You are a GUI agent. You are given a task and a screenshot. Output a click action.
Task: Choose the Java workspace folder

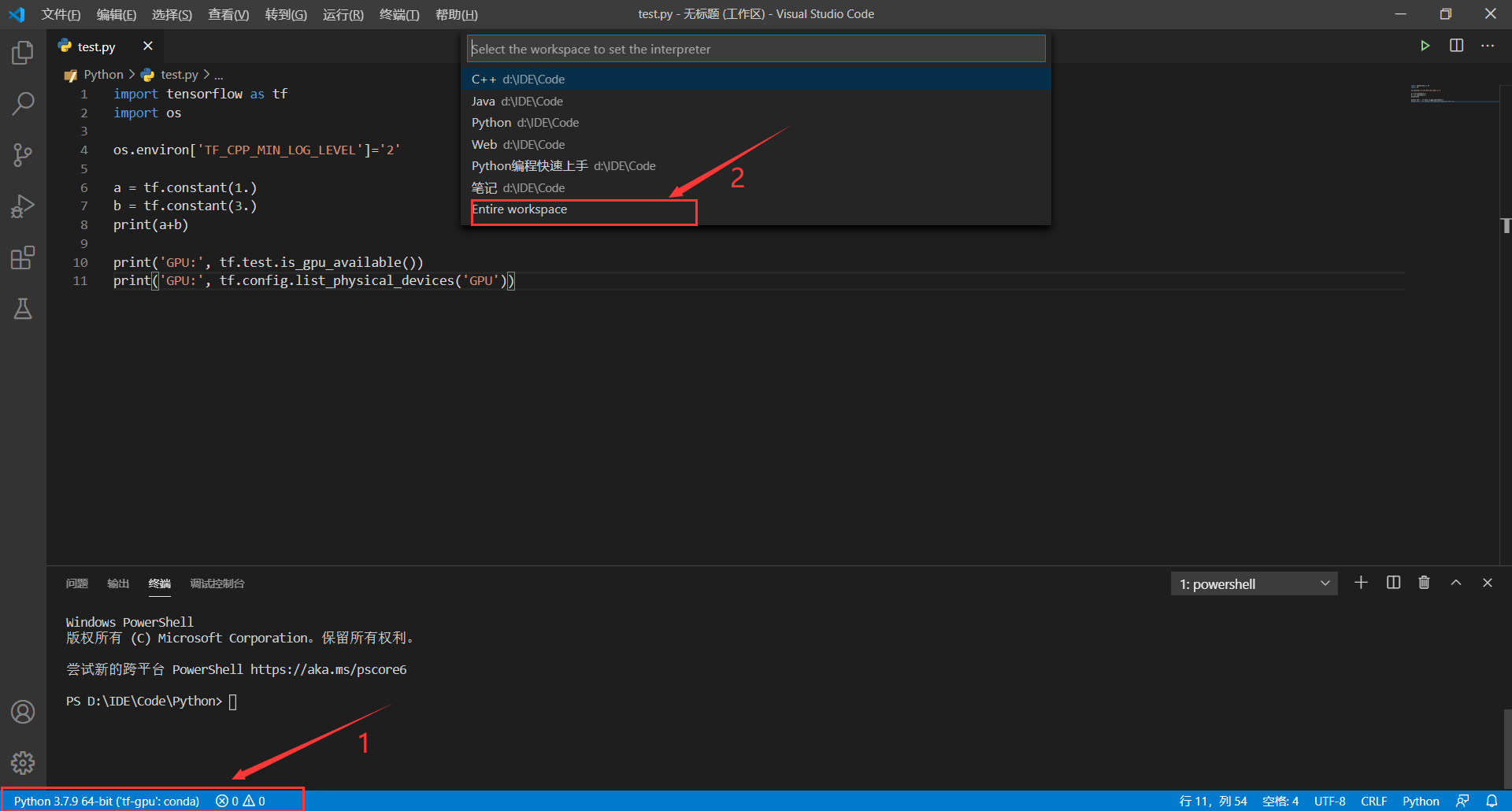pos(756,101)
